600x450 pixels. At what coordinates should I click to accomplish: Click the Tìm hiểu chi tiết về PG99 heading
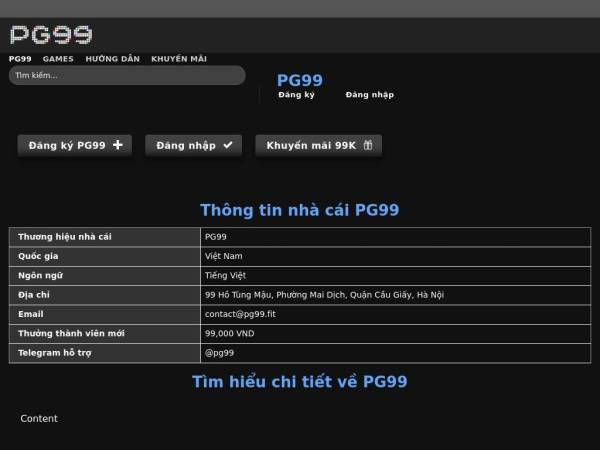pos(300,381)
